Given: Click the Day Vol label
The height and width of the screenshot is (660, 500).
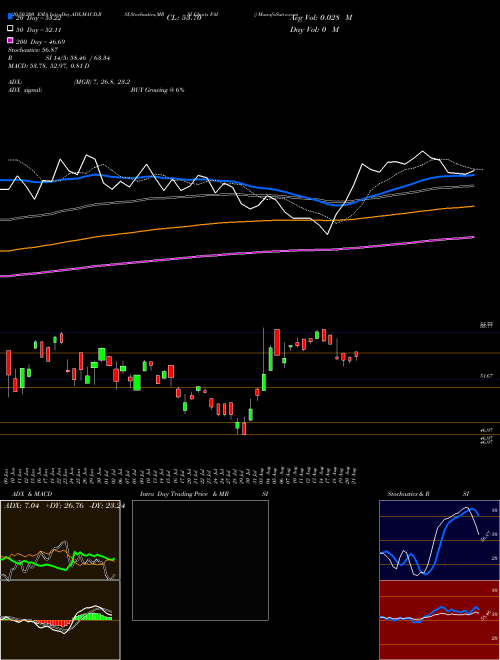Looking at the screenshot, I should [x=314, y=30].
